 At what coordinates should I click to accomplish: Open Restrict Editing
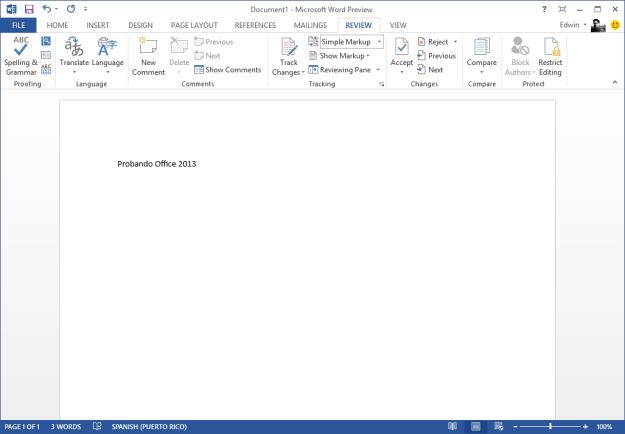[550, 56]
